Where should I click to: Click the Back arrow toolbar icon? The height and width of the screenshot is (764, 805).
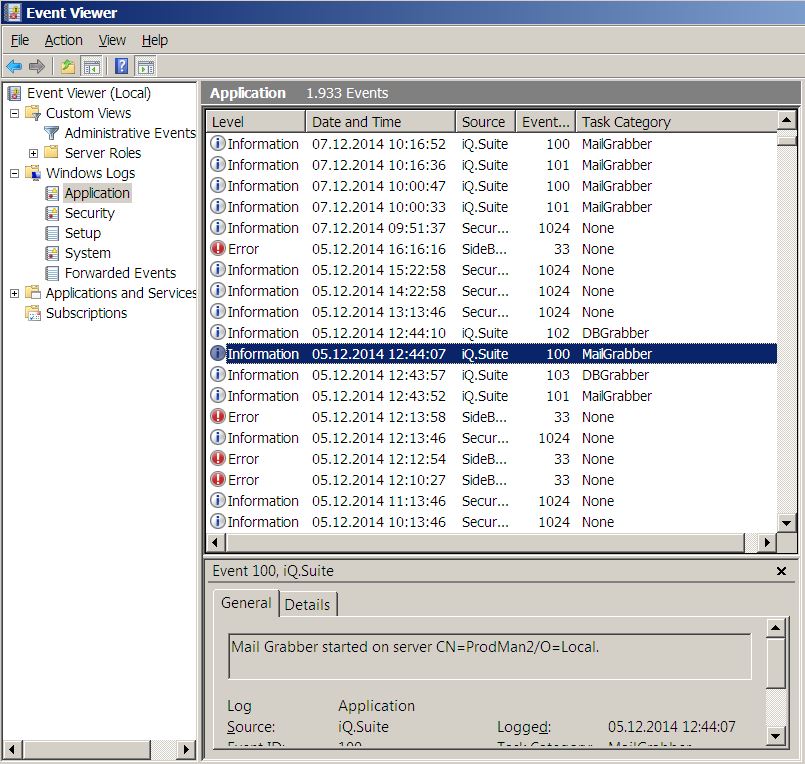(x=14, y=67)
